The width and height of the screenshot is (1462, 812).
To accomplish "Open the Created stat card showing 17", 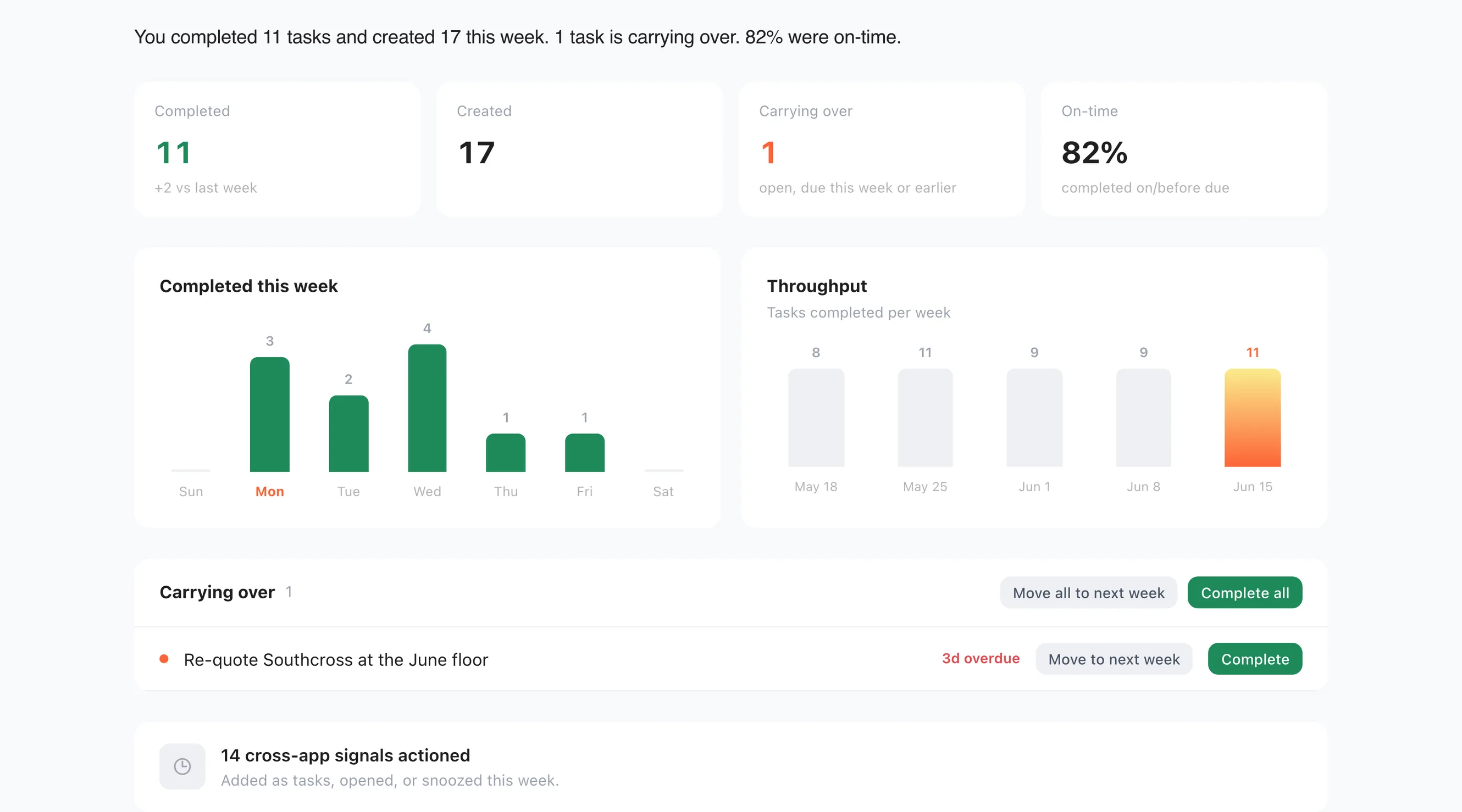I will pyautogui.click(x=579, y=149).
